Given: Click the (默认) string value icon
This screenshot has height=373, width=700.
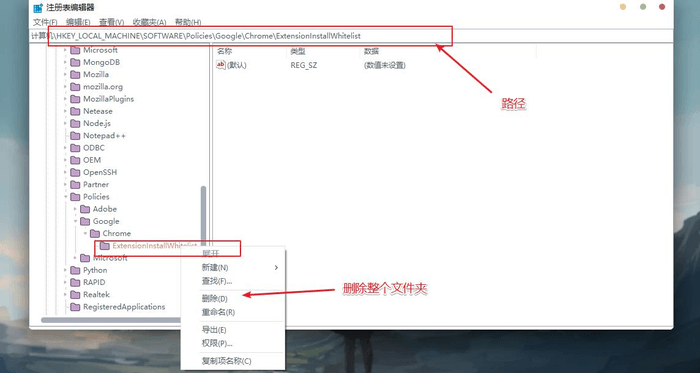Looking at the screenshot, I should coord(221,65).
